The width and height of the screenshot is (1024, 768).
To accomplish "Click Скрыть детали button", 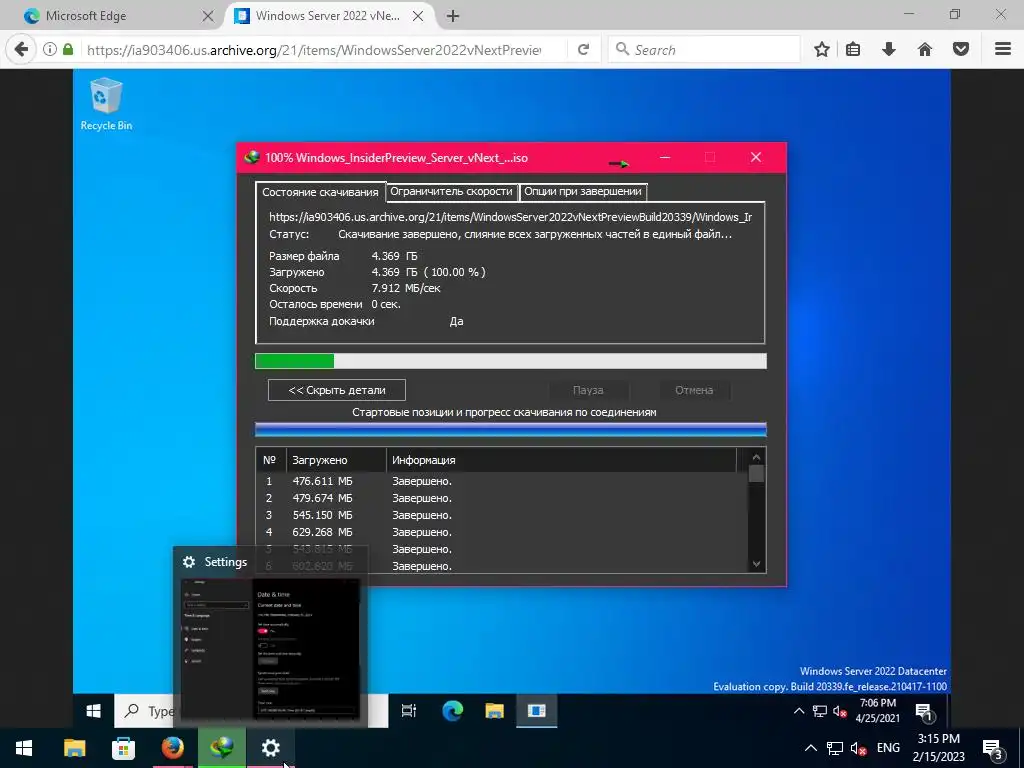I will (x=336, y=390).
